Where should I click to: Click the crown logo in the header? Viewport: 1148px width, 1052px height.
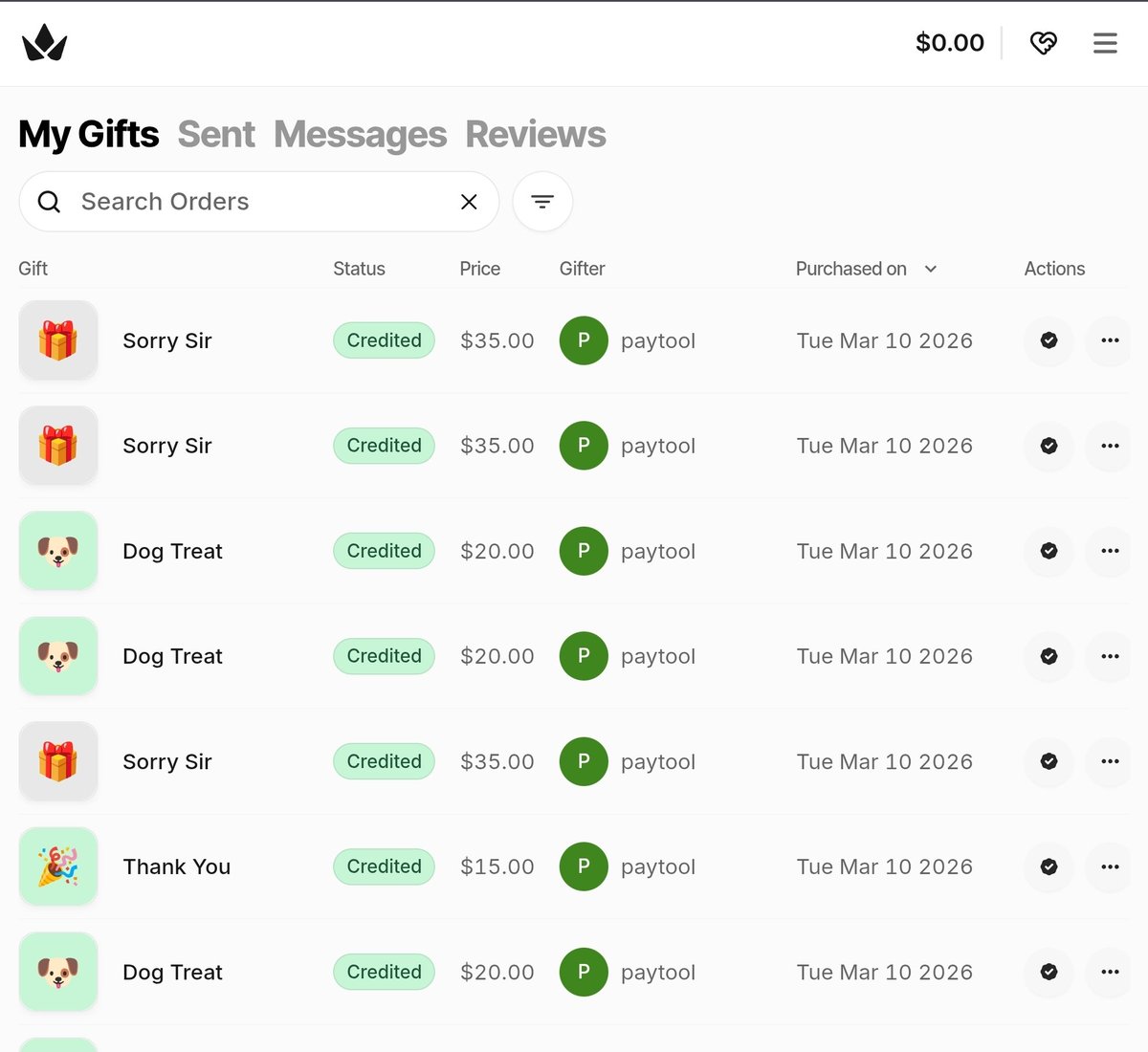click(x=44, y=43)
